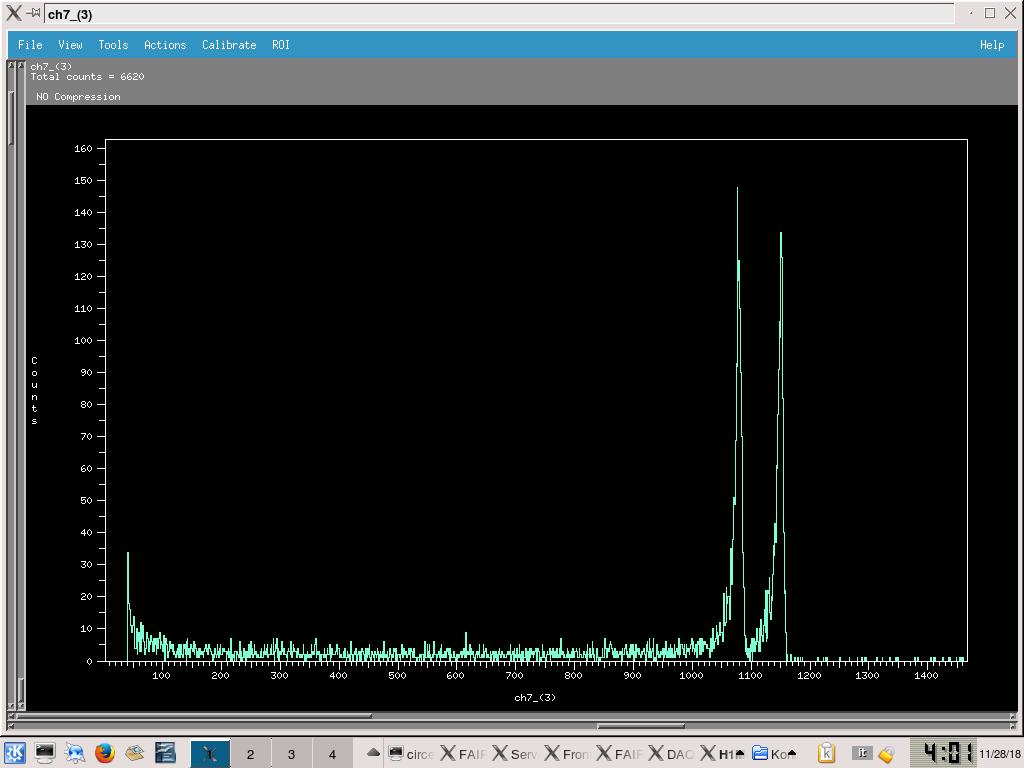Viewport: 1024px width, 768px height.
Task: Open the View menu
Action: tap(70, 45)
